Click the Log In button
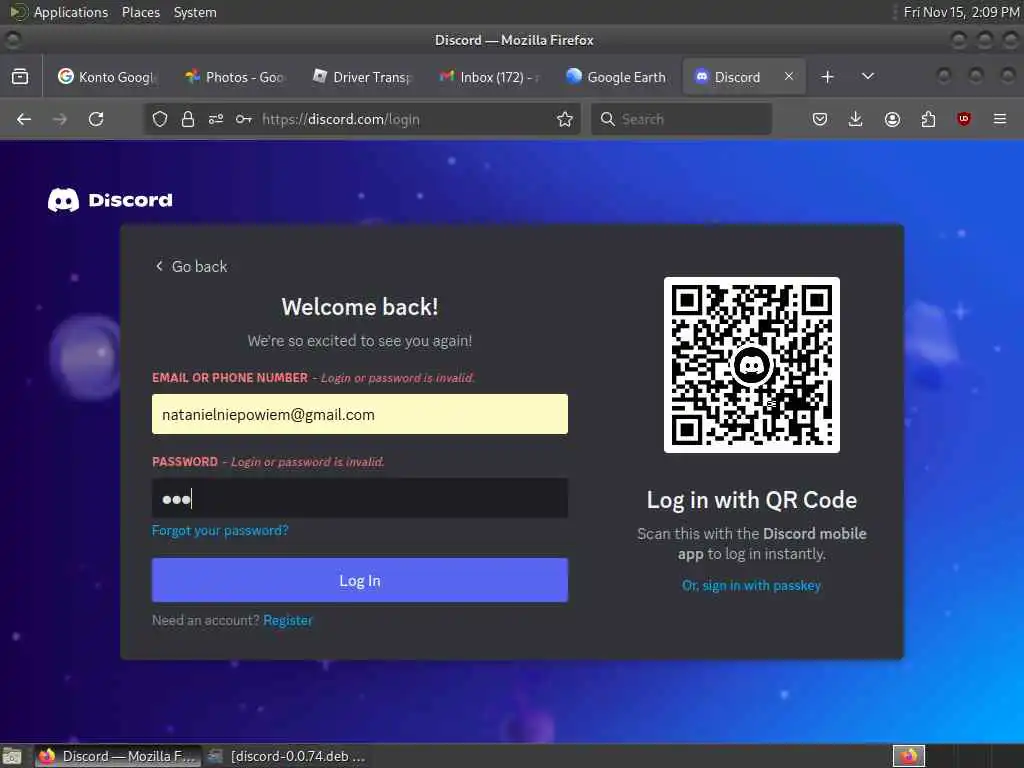 point(360,580)
